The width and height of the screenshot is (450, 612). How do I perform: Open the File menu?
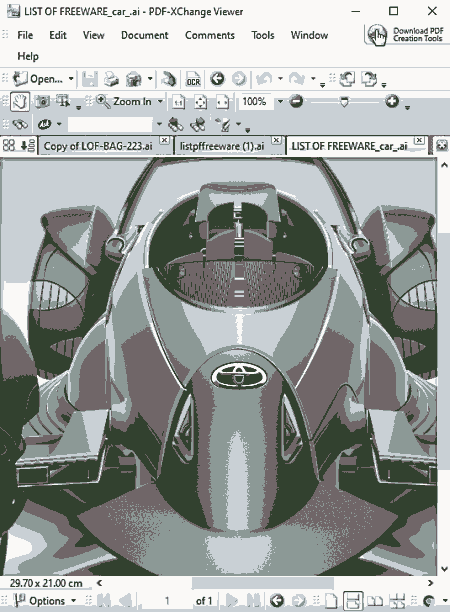25,35
